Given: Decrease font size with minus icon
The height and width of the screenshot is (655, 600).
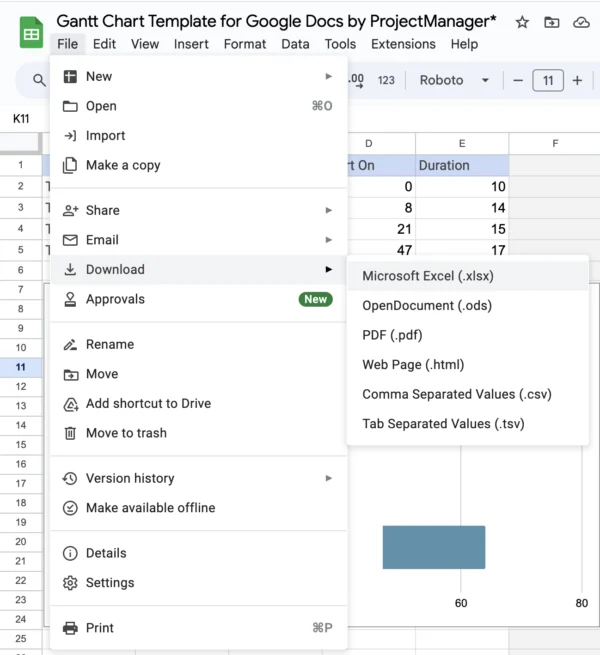Looking at the screenshot, I should (x=518, y=80).
